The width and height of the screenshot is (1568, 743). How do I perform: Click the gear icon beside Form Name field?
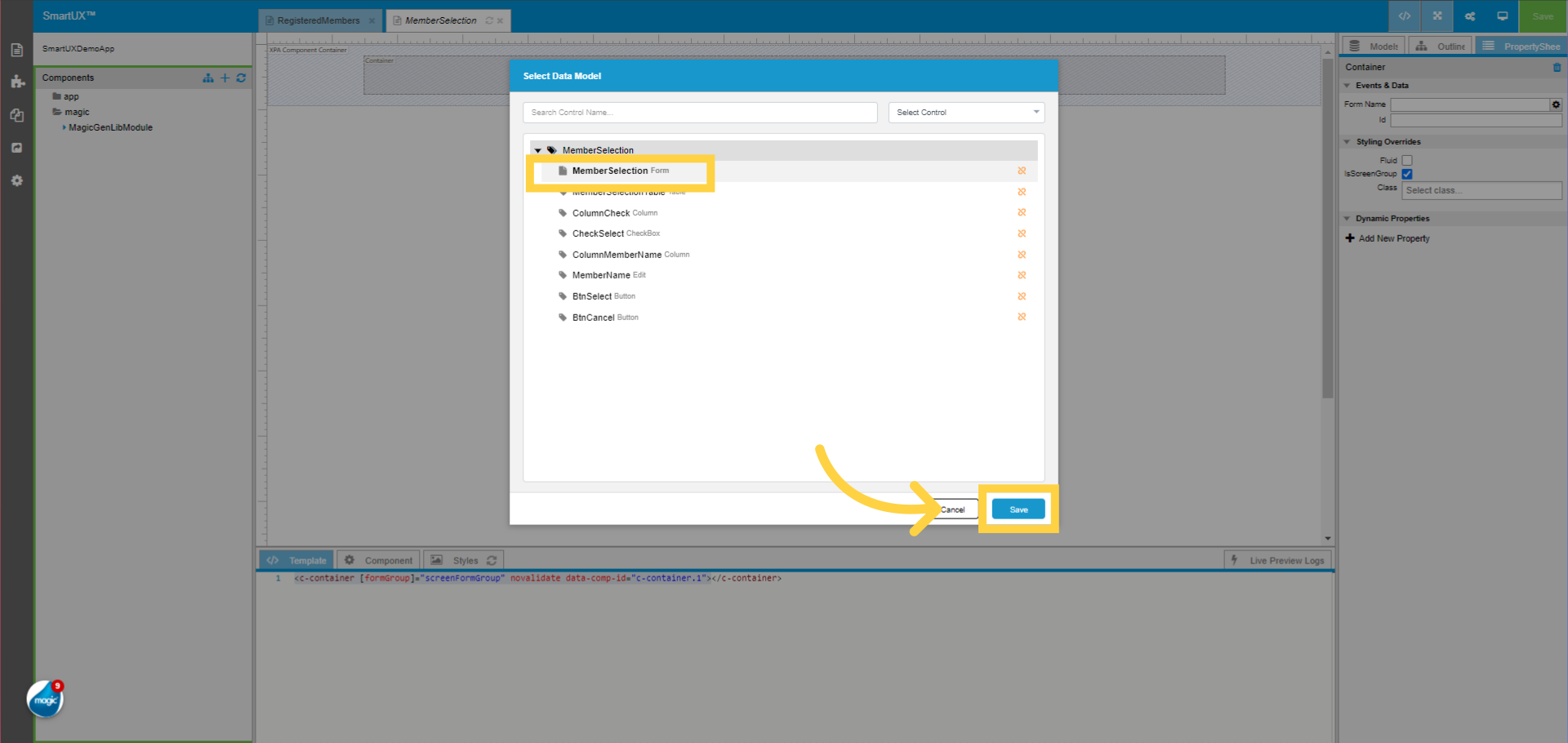pyautogui.click(x=1556, y=105)
